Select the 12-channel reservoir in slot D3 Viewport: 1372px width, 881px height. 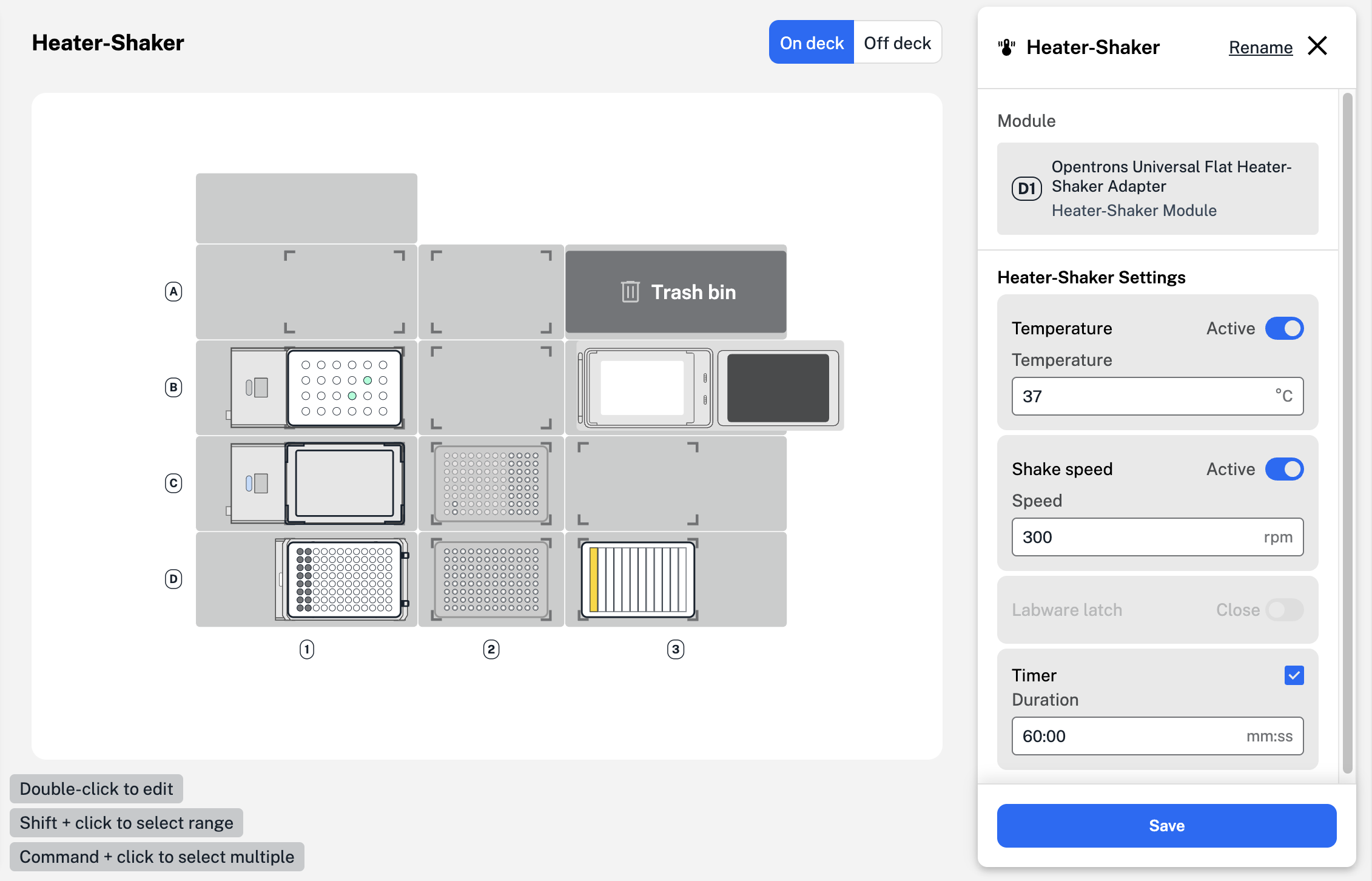[x=637, y=579]
